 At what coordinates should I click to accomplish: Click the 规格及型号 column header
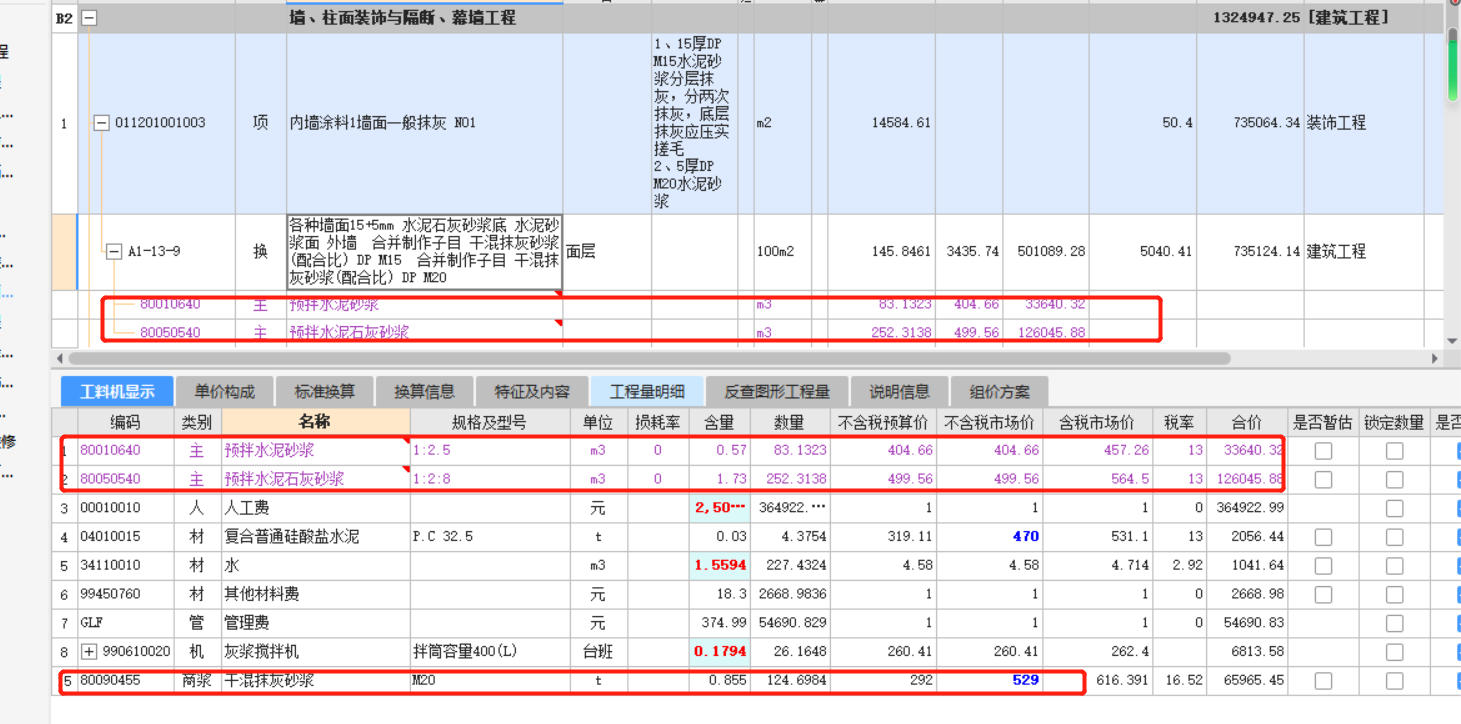click(490, 423)
